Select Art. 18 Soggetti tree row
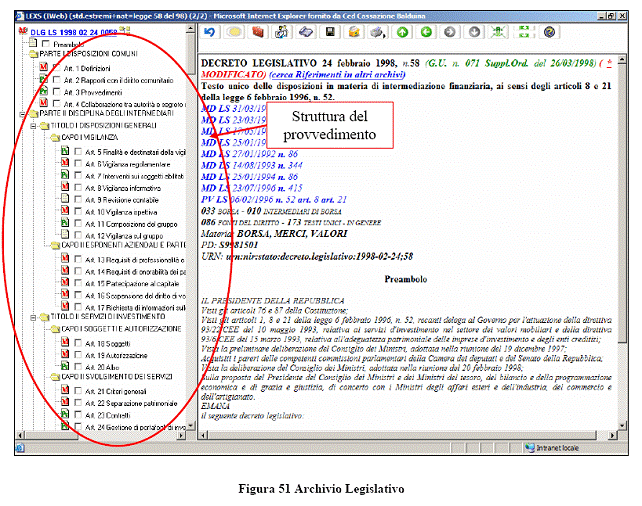 tap(108, 343)
